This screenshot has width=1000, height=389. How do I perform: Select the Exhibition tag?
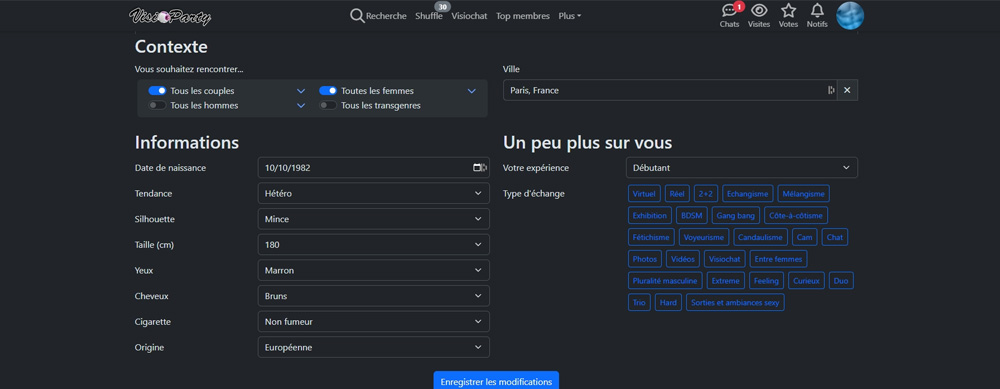point(650,216)
